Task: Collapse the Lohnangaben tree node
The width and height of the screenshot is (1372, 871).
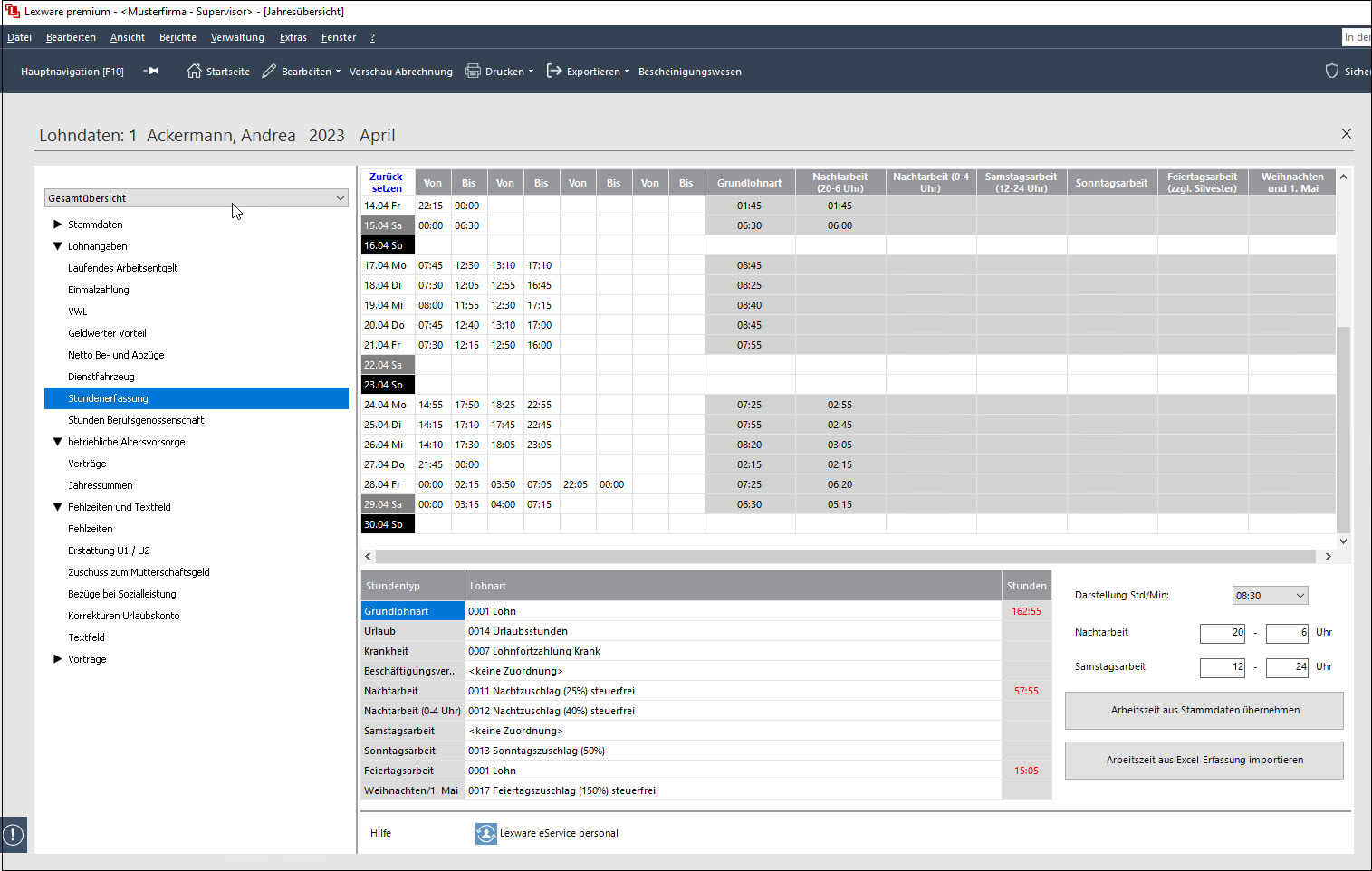Action: pos(58,246)
